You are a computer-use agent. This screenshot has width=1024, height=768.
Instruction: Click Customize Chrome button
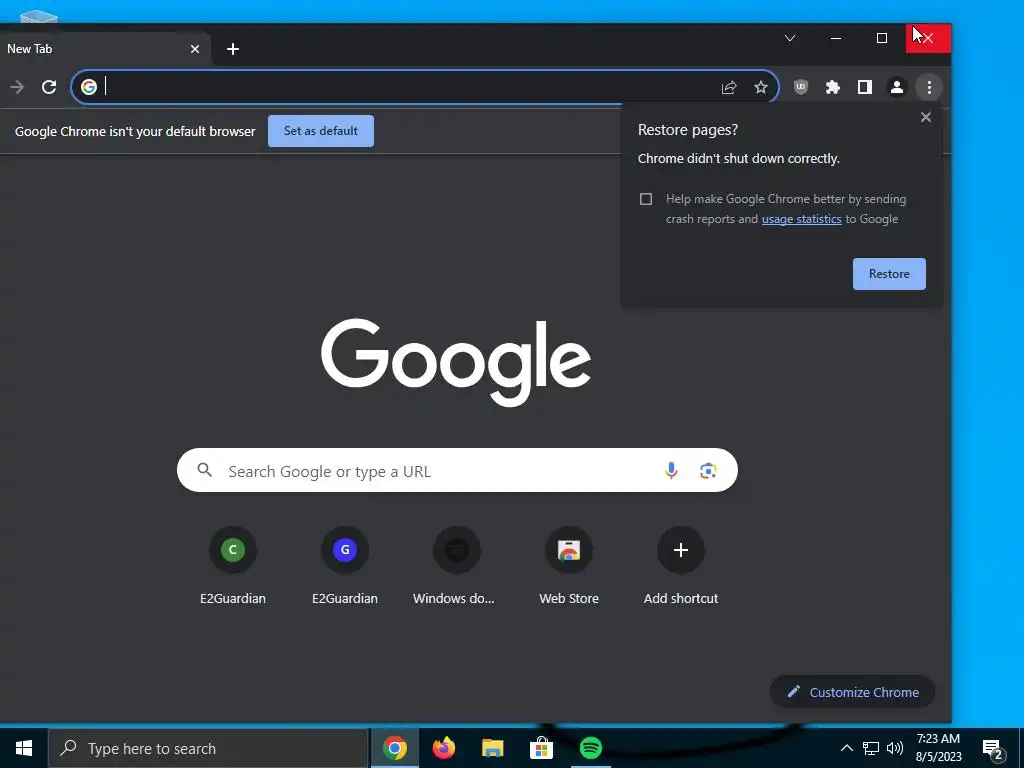pyautogui.click(x=852, y=692)
